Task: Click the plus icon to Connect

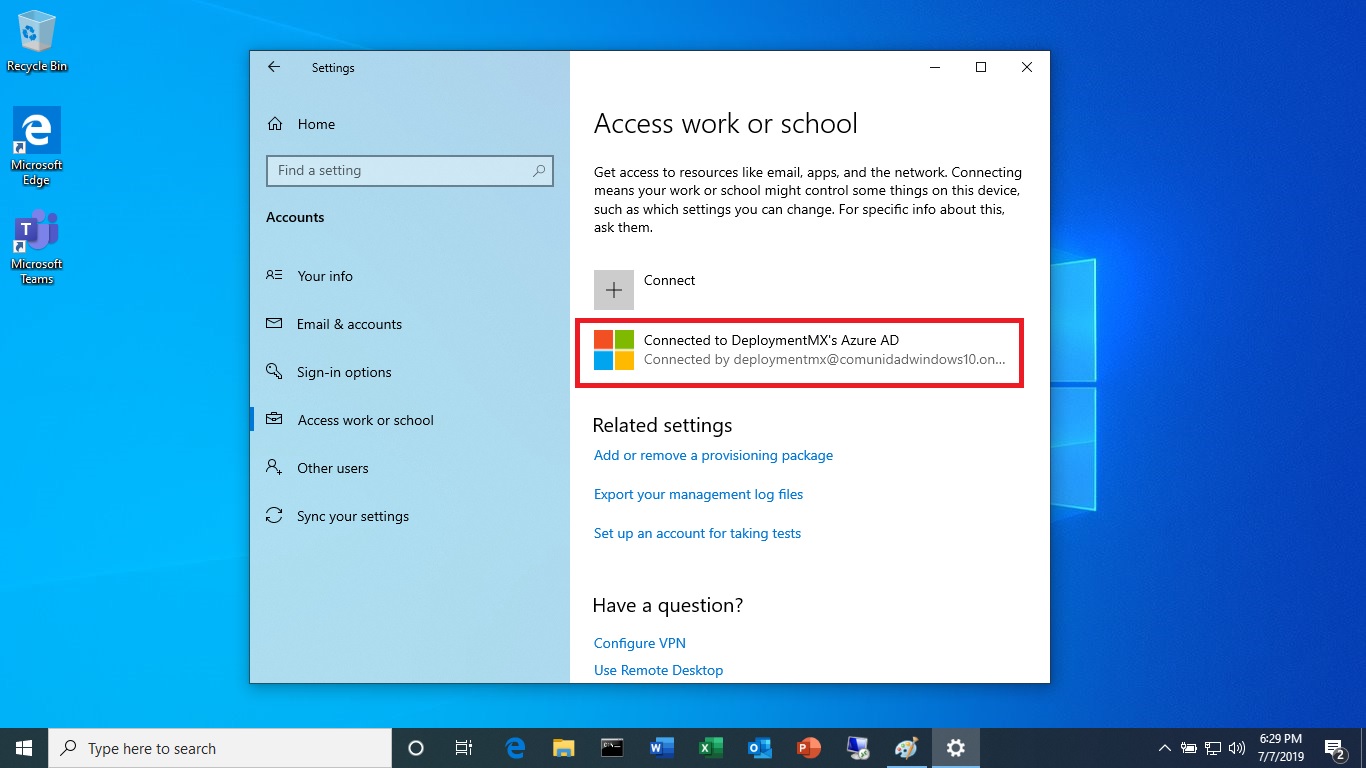Action: click(x=614, y=290)
